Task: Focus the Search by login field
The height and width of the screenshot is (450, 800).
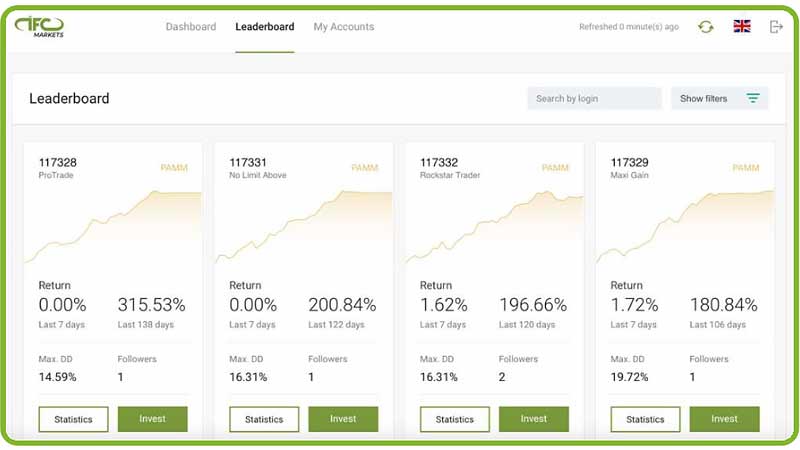Action: pyautogui.click(x=594, y=98)
